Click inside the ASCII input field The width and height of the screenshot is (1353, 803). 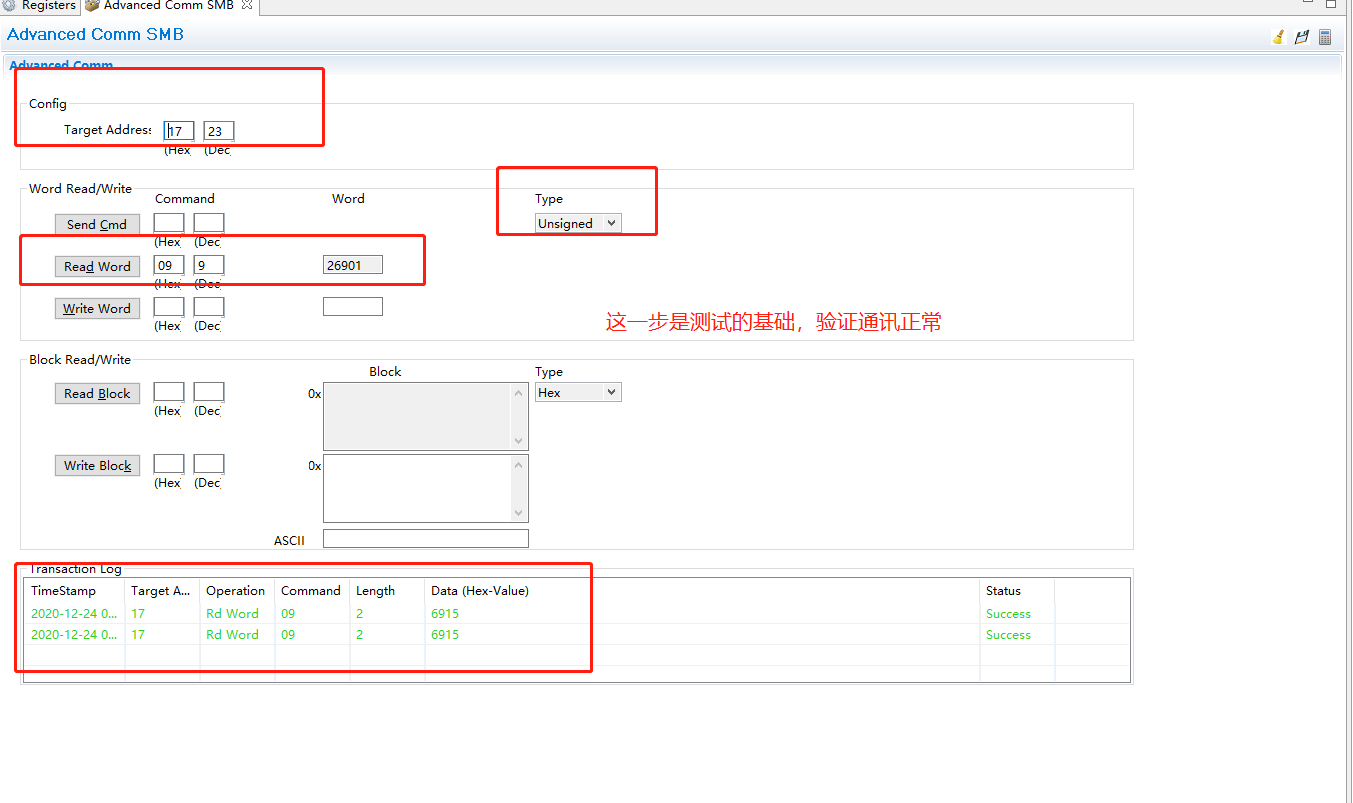coord(425,537)
